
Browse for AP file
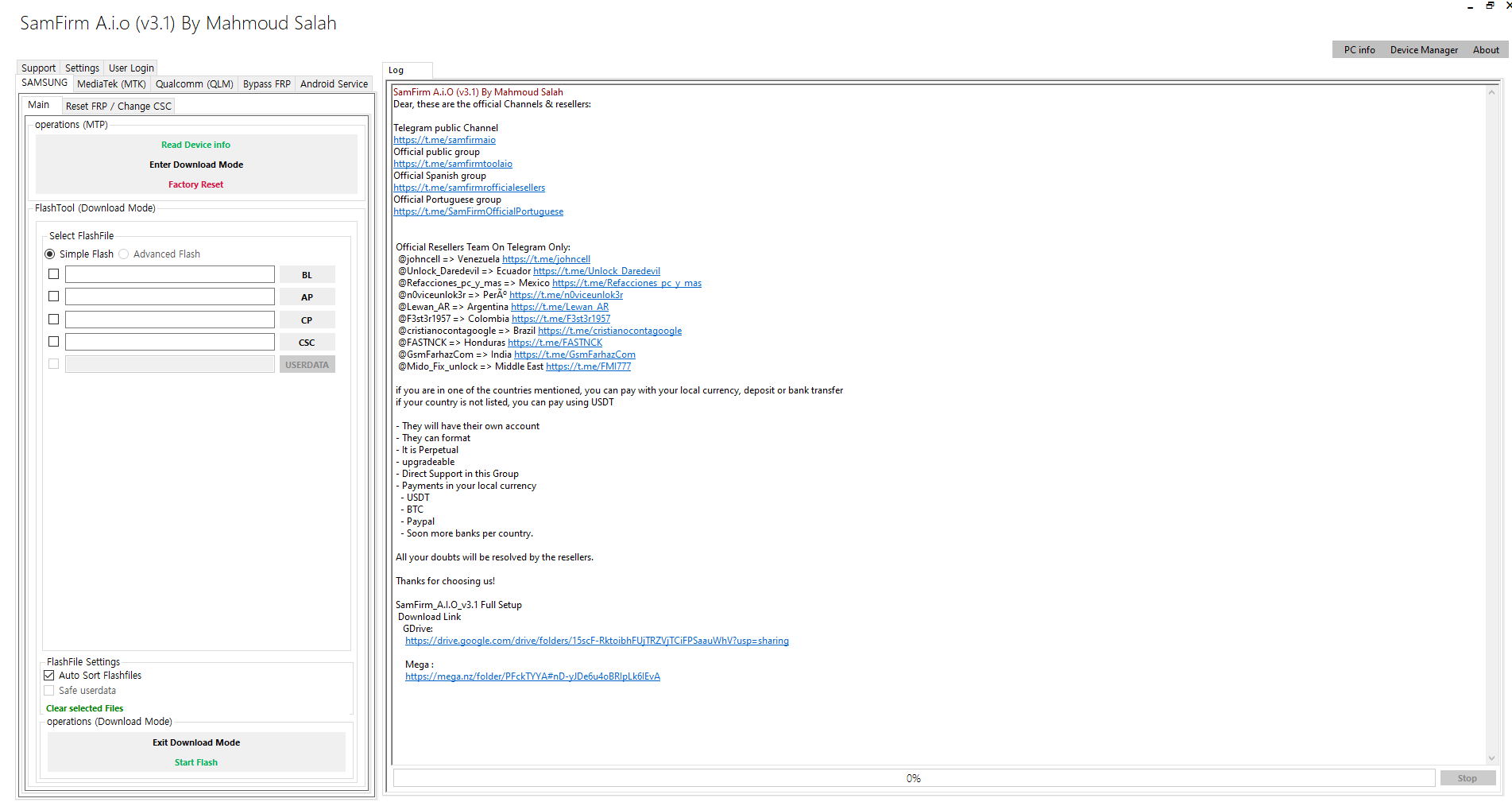(x=307, y=297)
